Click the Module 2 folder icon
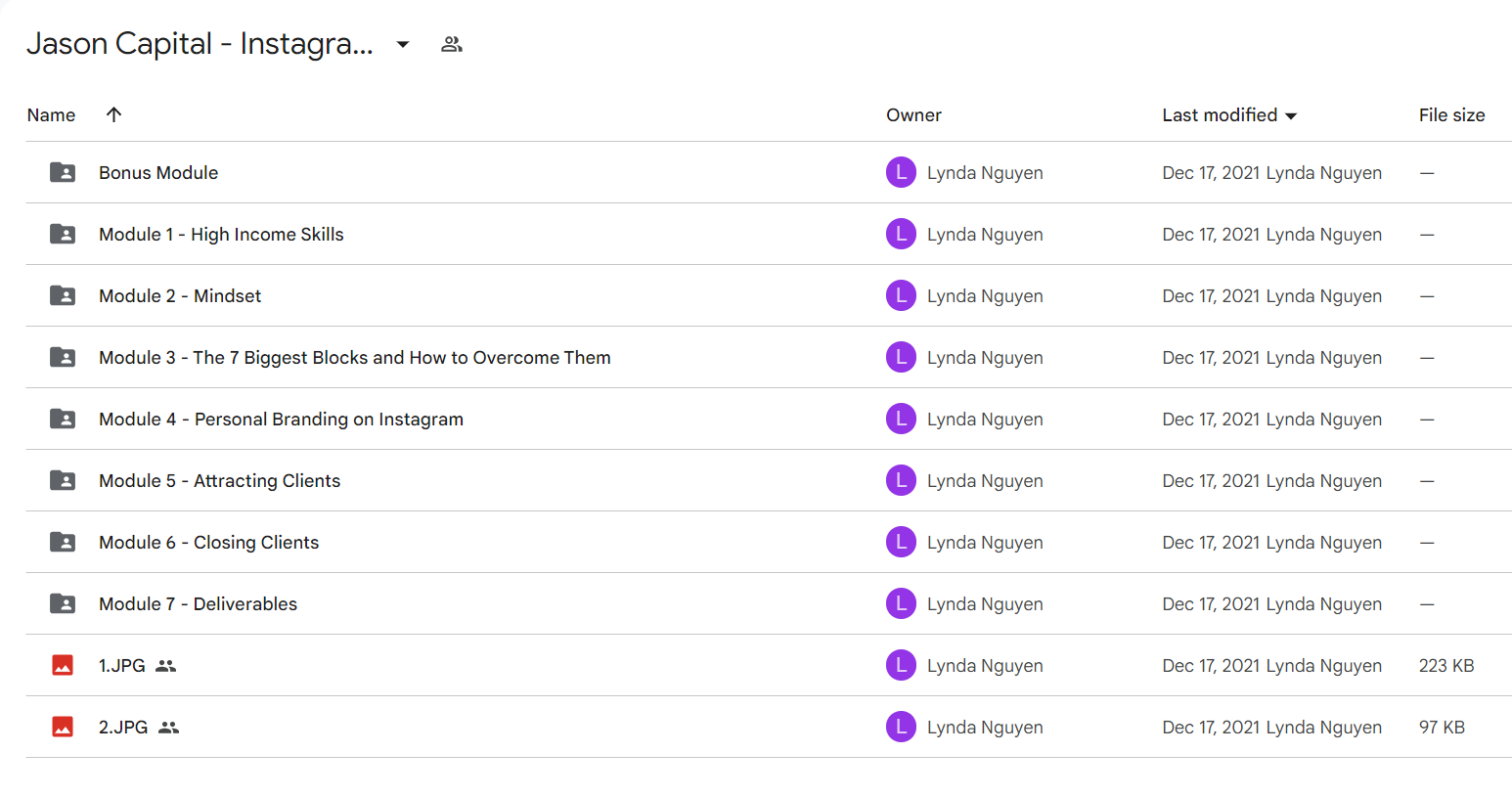The image size is (1512, 797). click(63, 295)
